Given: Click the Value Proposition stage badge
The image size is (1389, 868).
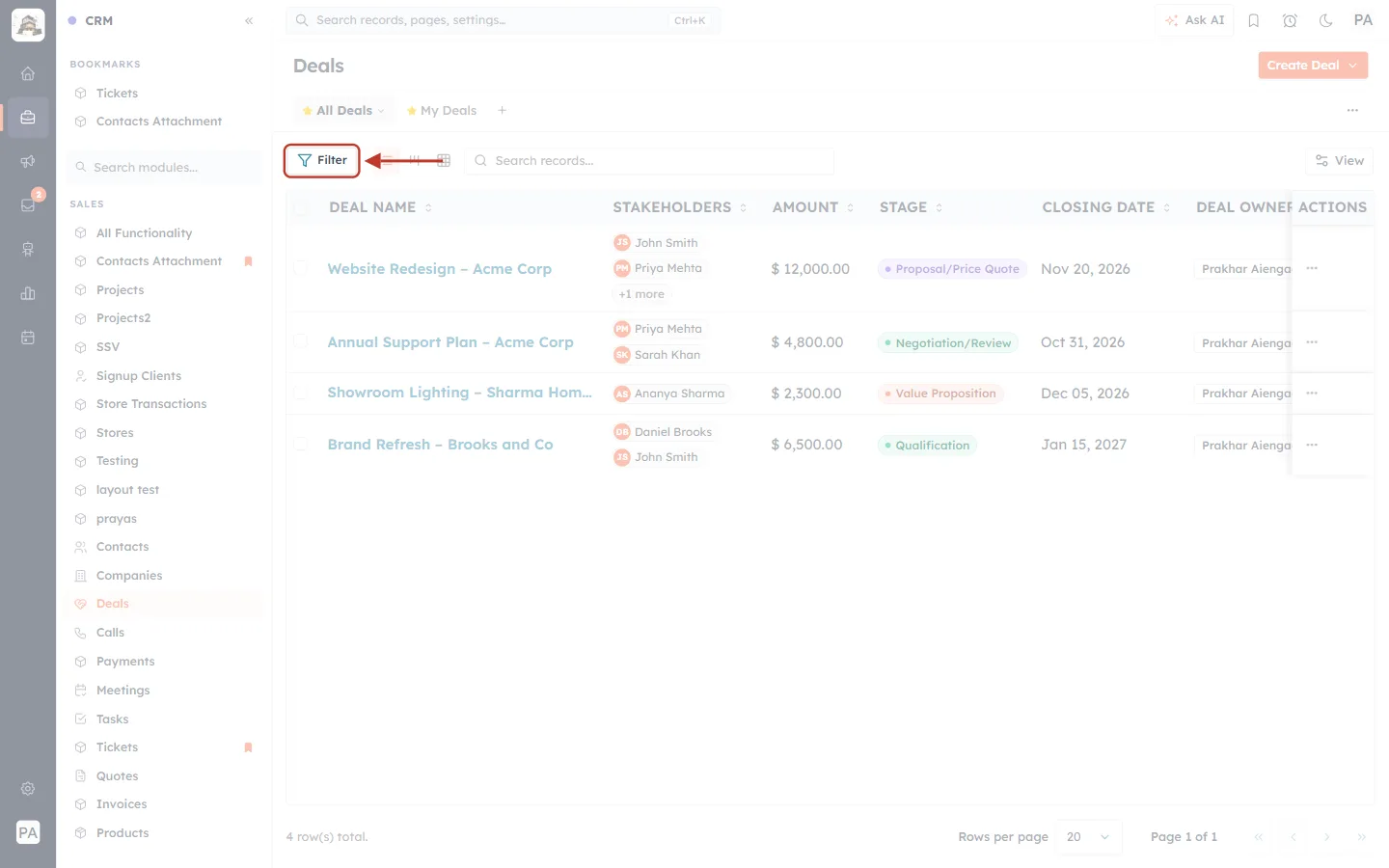Looking at the screenshot, I should click(x=940, y=393).
